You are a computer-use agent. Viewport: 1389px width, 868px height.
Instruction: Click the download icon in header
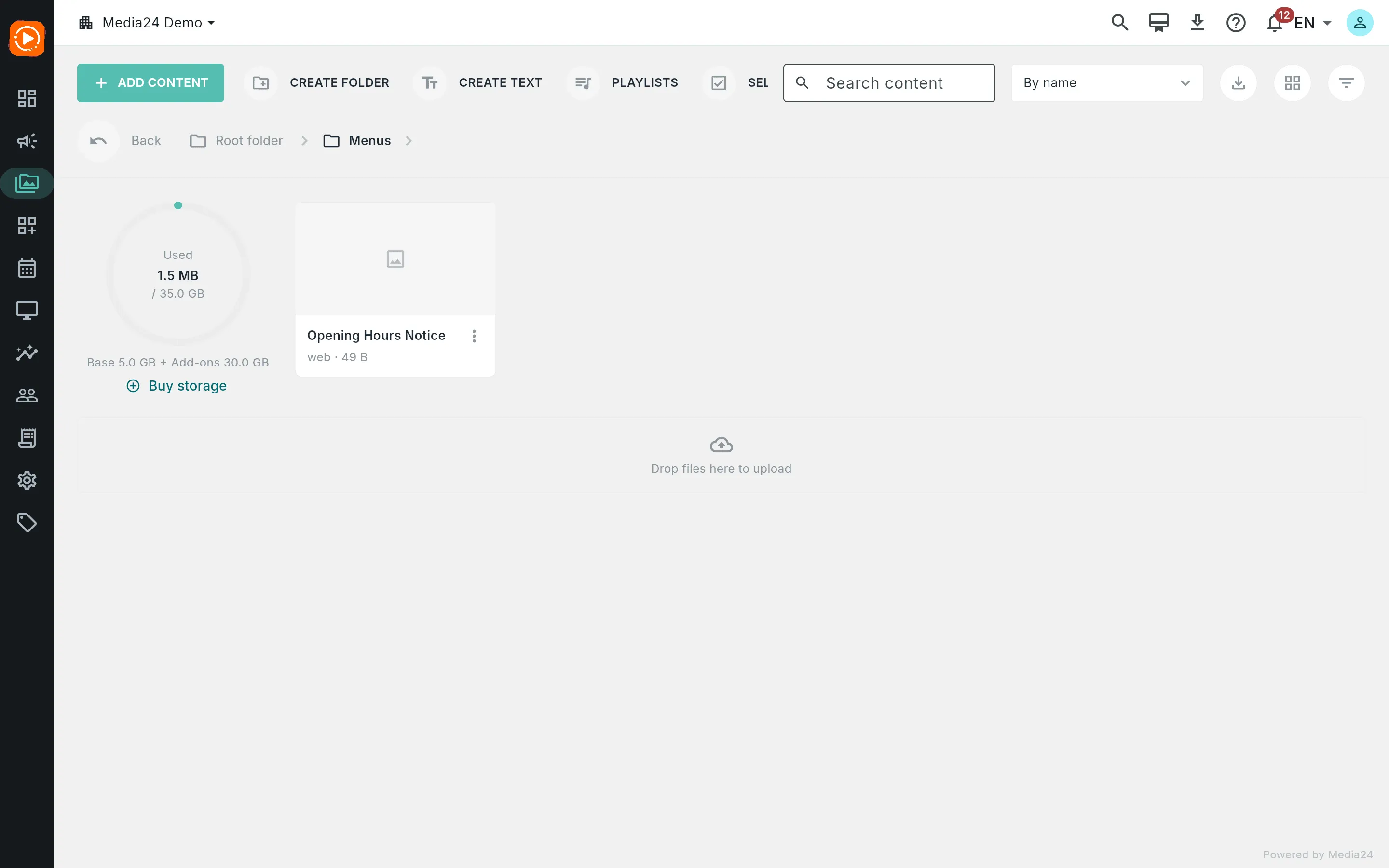tap(1198, 23)
